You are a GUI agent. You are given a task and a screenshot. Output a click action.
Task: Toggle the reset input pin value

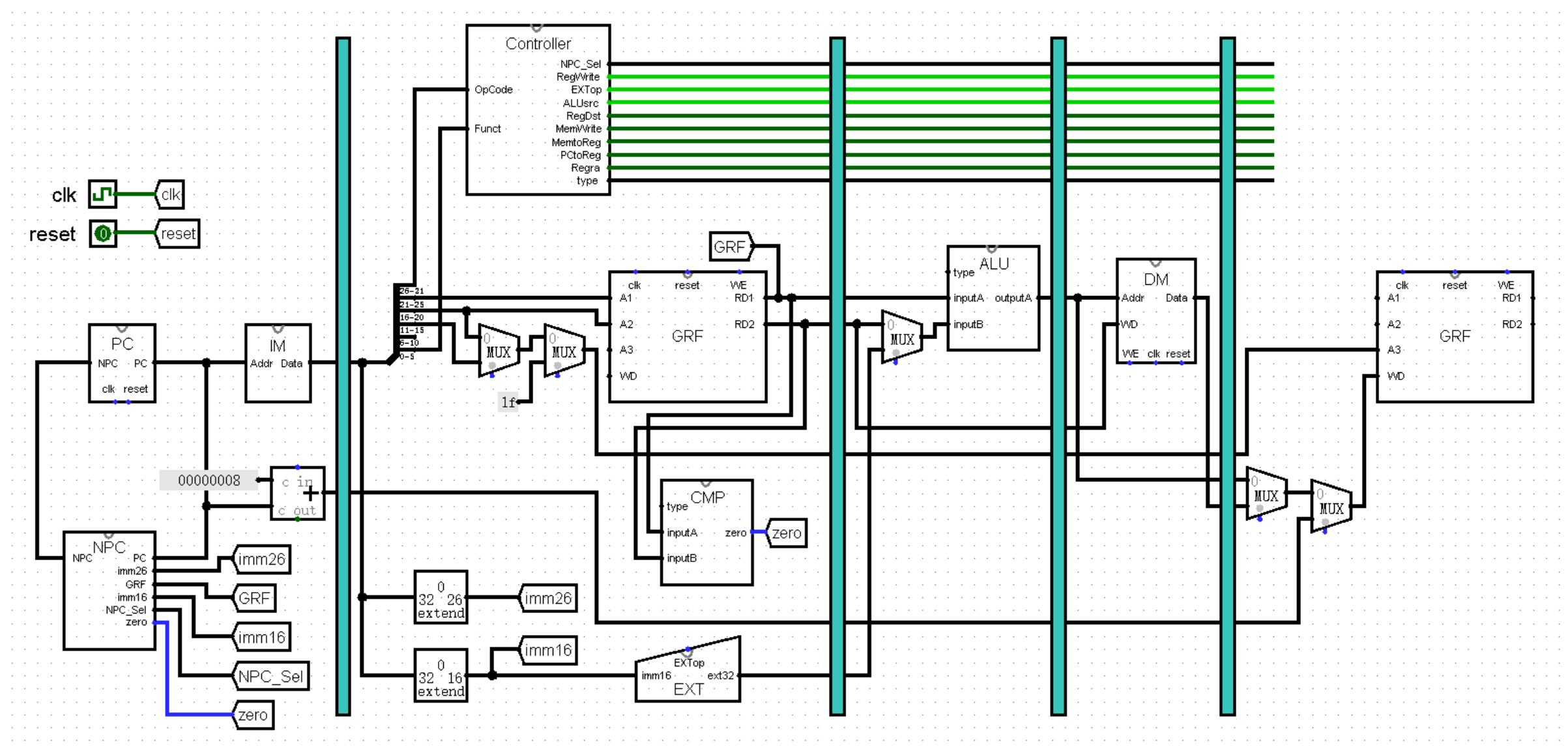102,233
